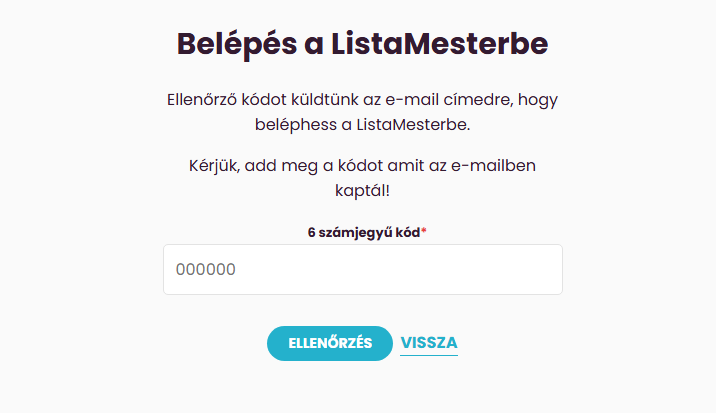Click "beléphess a ListaMesterbe." text line
Viewport: 716px width, 413px height.
tap(362, 127)
